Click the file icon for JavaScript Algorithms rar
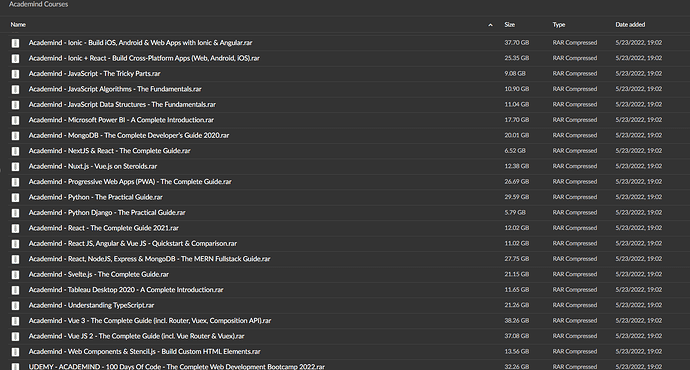The image size is (690, 370). (15, 89)
